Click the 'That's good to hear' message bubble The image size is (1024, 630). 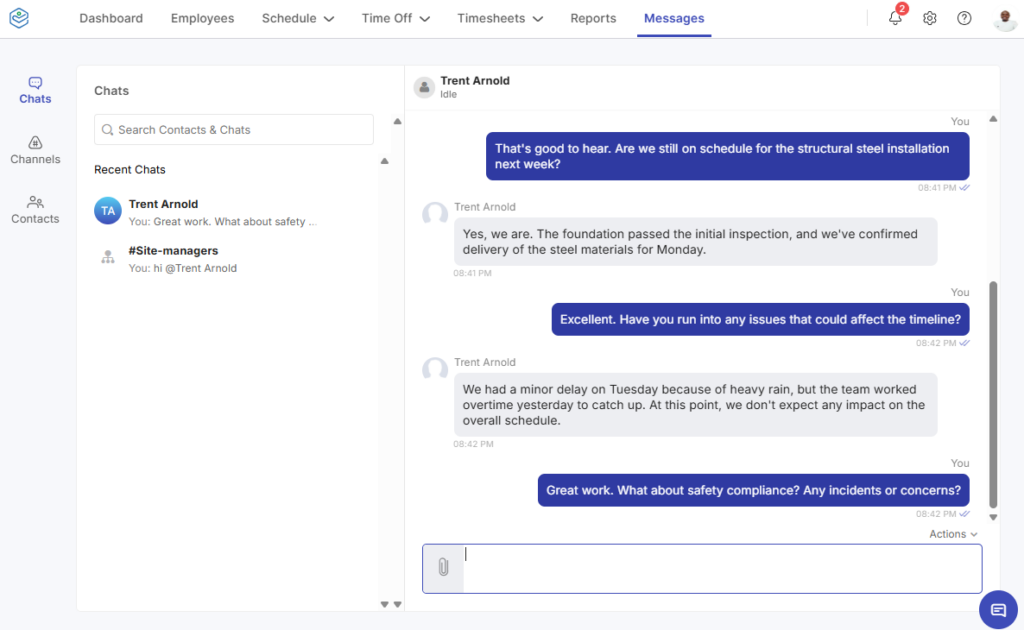tap(728, 156)
